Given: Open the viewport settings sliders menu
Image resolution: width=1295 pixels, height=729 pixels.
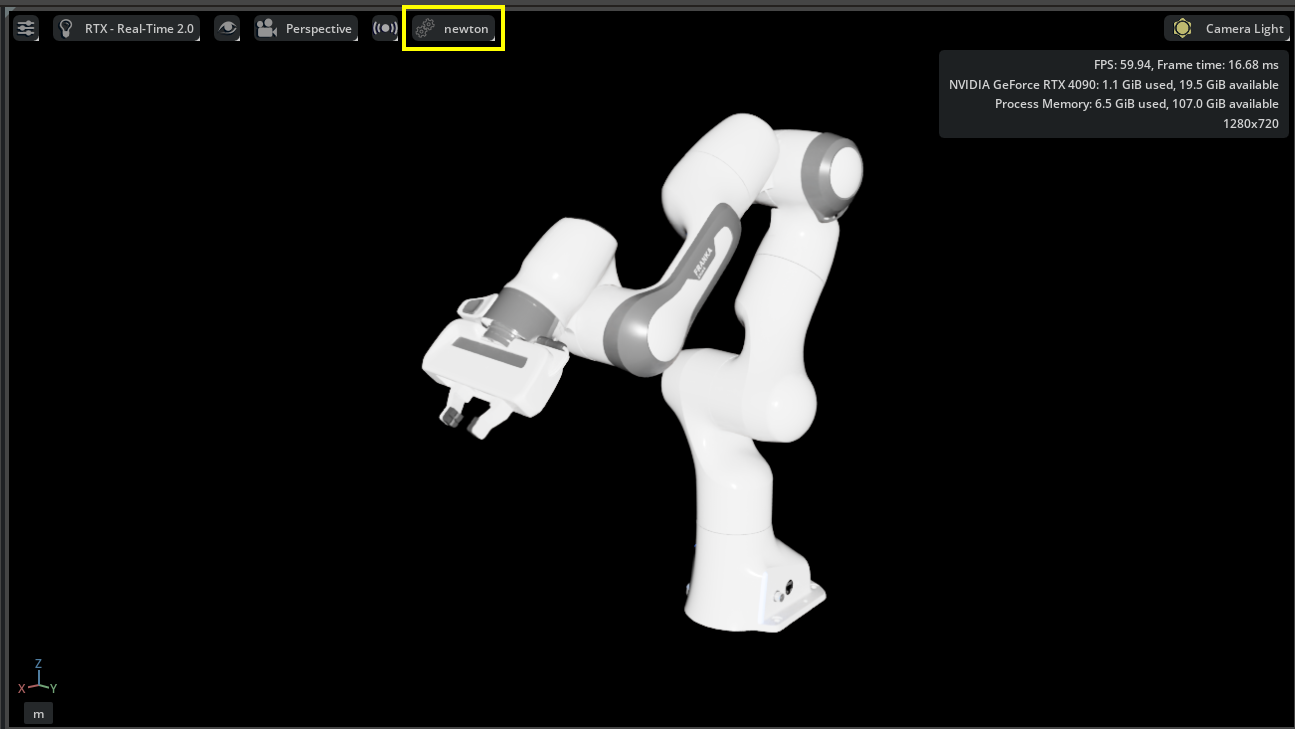Looking at the screenshot, I should click(x=26, y=29).
